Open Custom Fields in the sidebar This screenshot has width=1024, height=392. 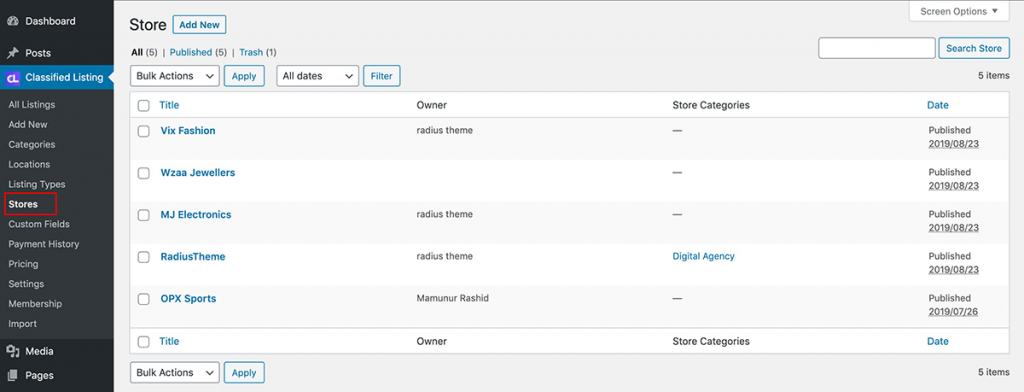[39, 224]
